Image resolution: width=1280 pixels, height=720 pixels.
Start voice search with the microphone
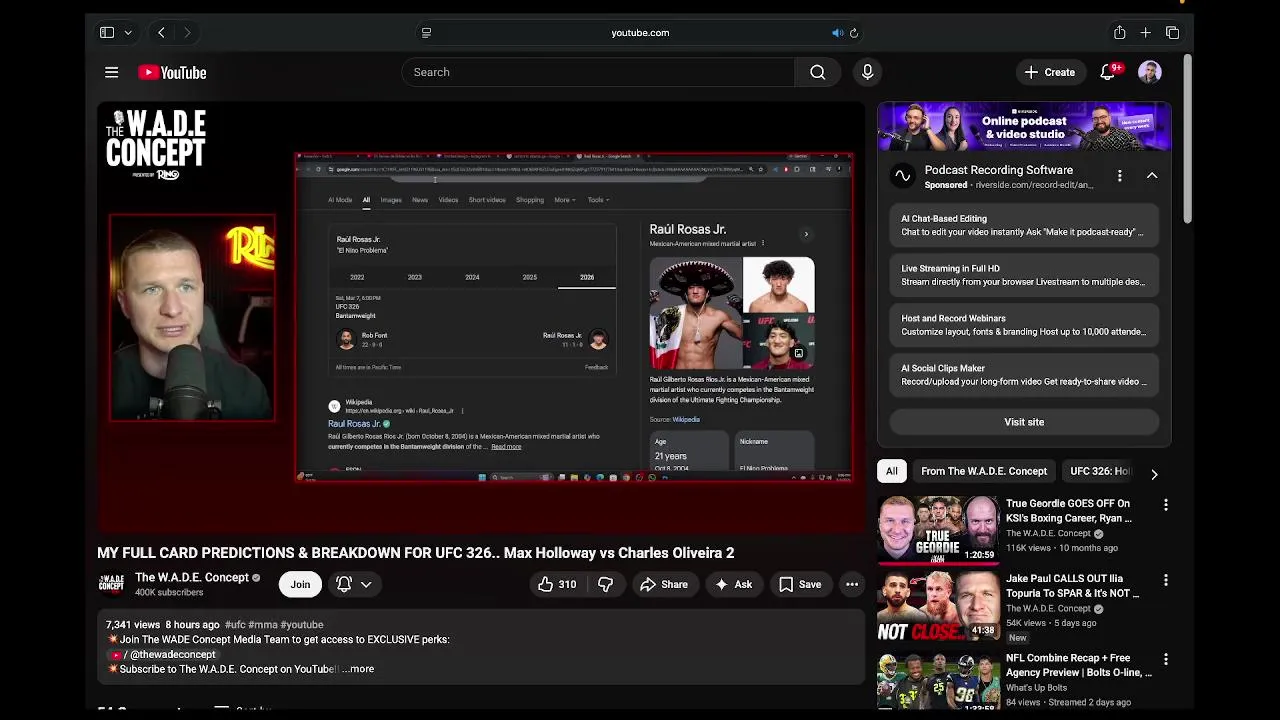click(867, 72)
